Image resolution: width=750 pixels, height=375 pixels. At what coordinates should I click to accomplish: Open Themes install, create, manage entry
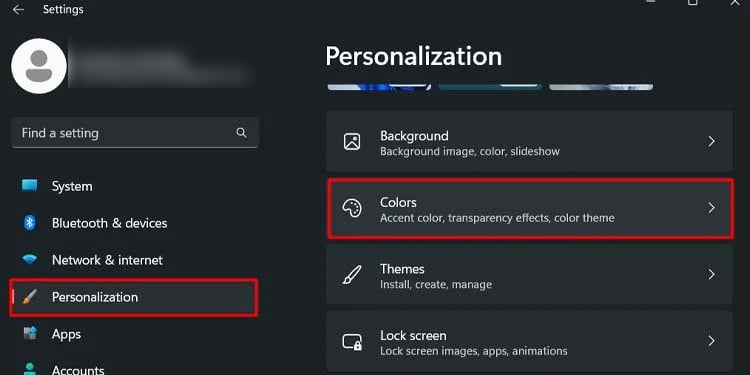[529, 275]
